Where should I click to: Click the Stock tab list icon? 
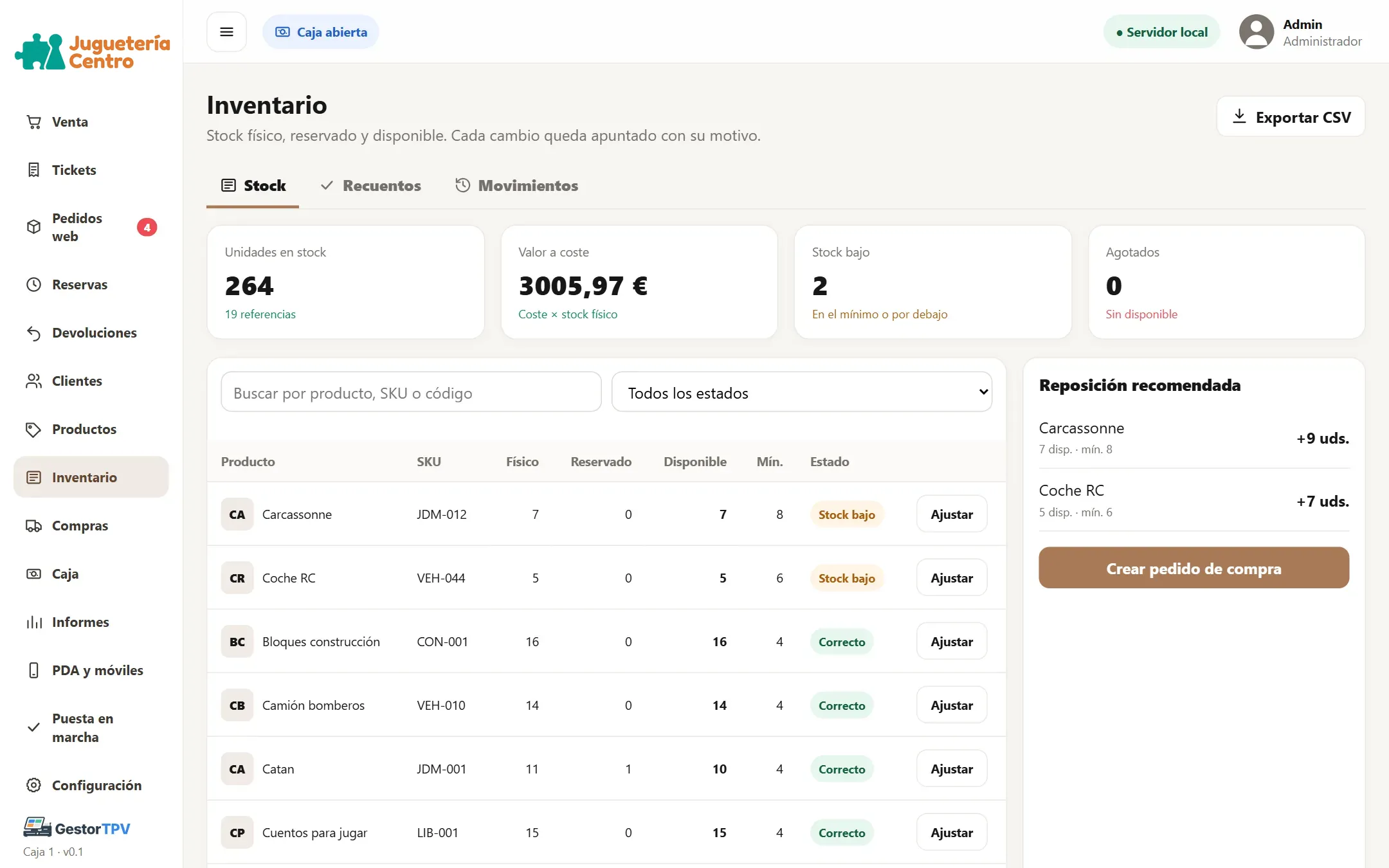[x=228, y=185]
